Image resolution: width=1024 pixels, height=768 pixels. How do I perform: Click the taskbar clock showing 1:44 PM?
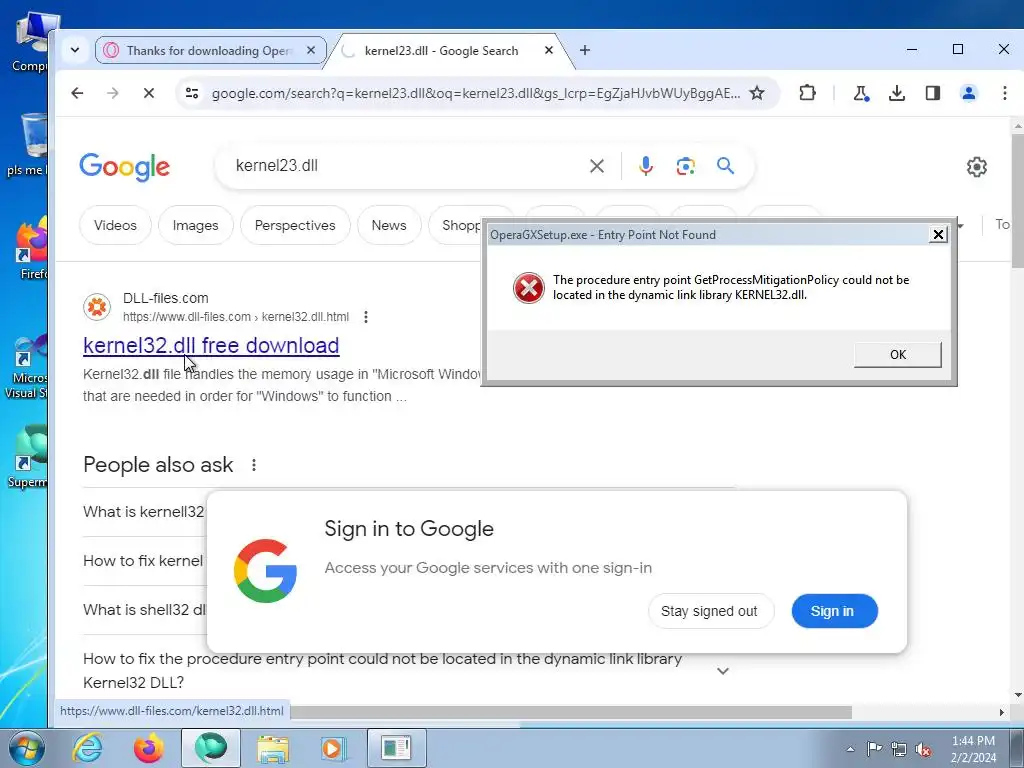(973, 749)
